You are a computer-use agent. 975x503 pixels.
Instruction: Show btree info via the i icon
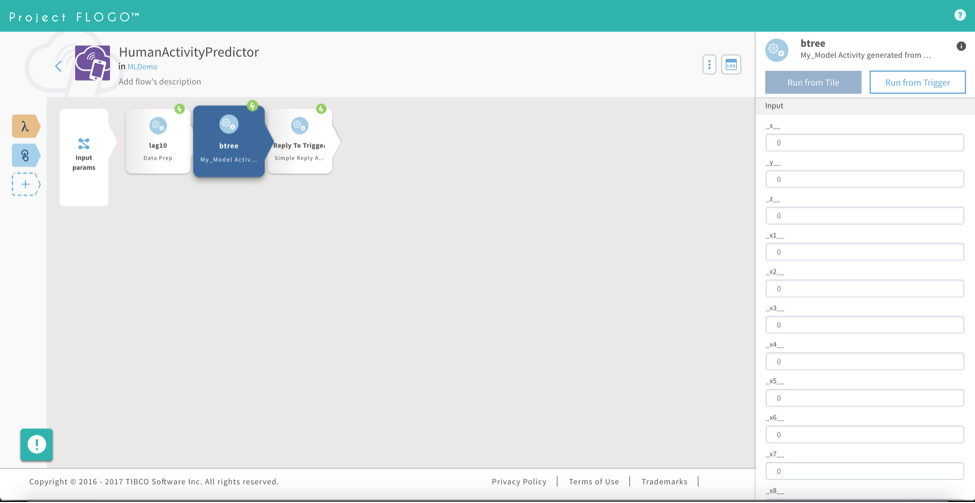[x=961, y=46]
